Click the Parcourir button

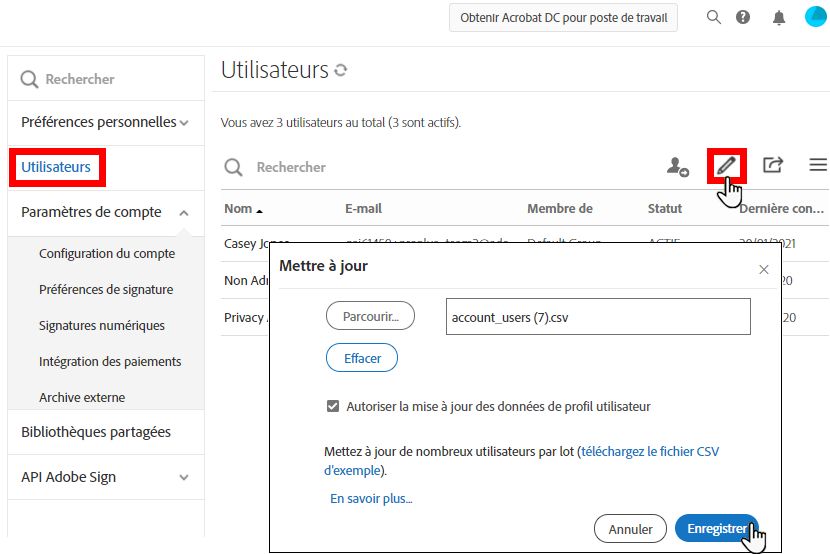(370, 317)
